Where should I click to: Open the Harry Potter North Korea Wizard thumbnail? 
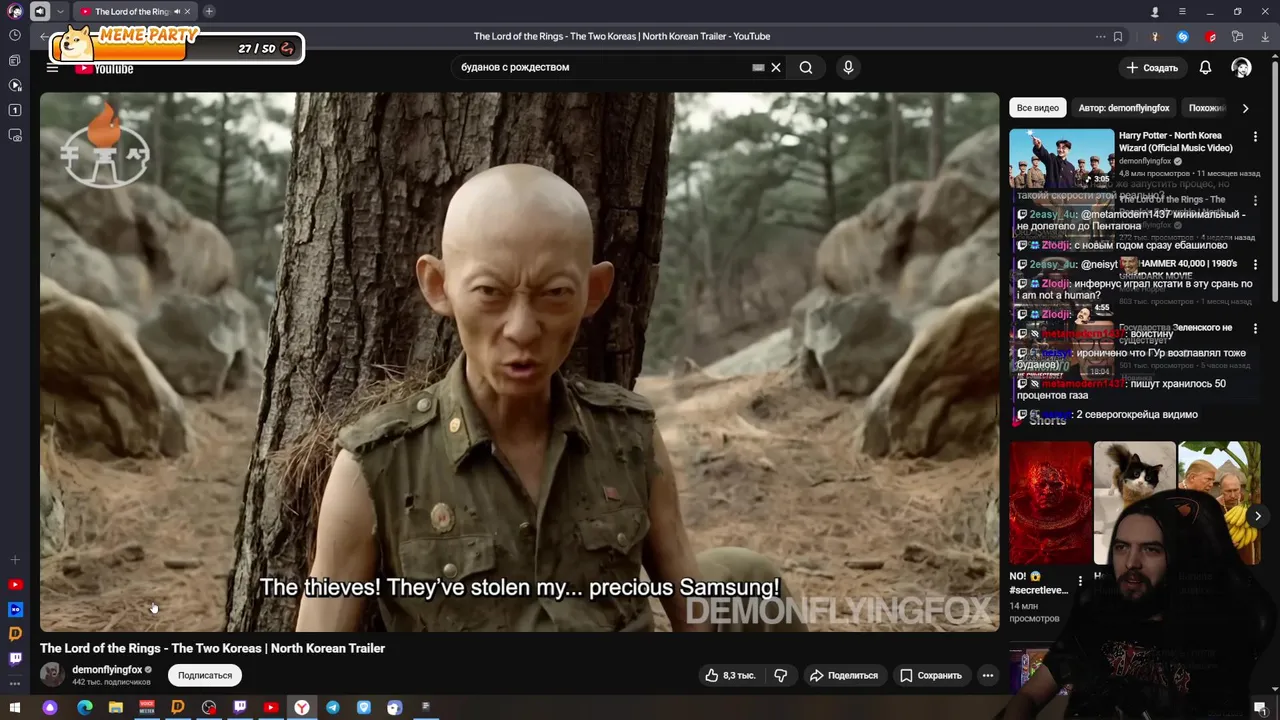coord(1061,158)
